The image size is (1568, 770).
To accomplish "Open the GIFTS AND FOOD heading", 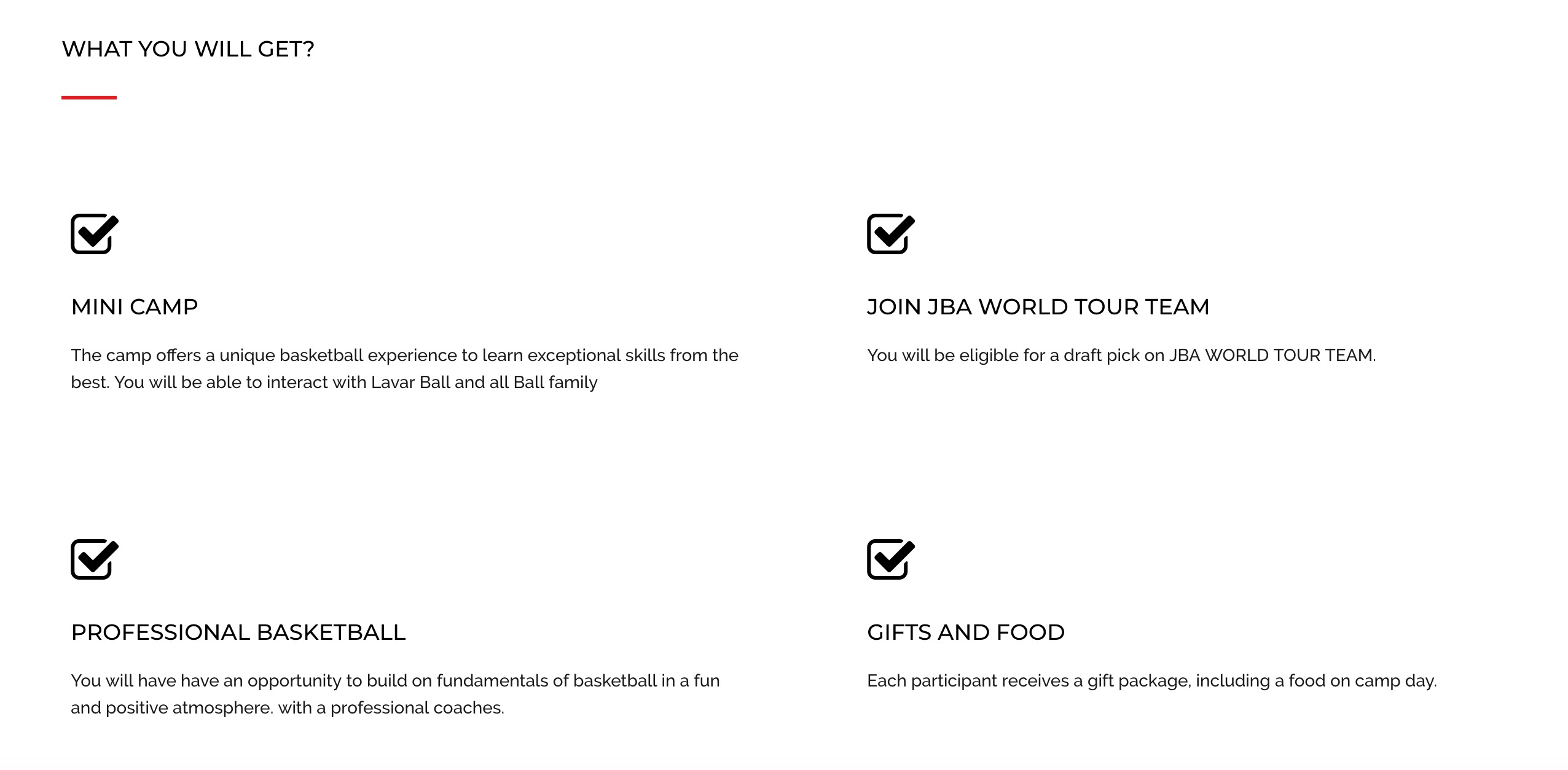I will pos(966,632).
